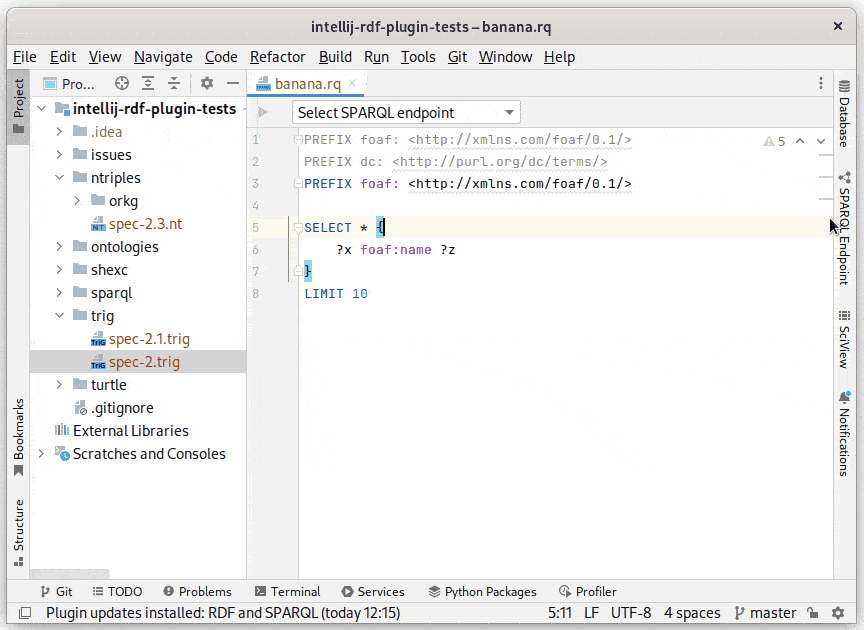
Task: Open the Services tool window
Action: pos(372,591)
